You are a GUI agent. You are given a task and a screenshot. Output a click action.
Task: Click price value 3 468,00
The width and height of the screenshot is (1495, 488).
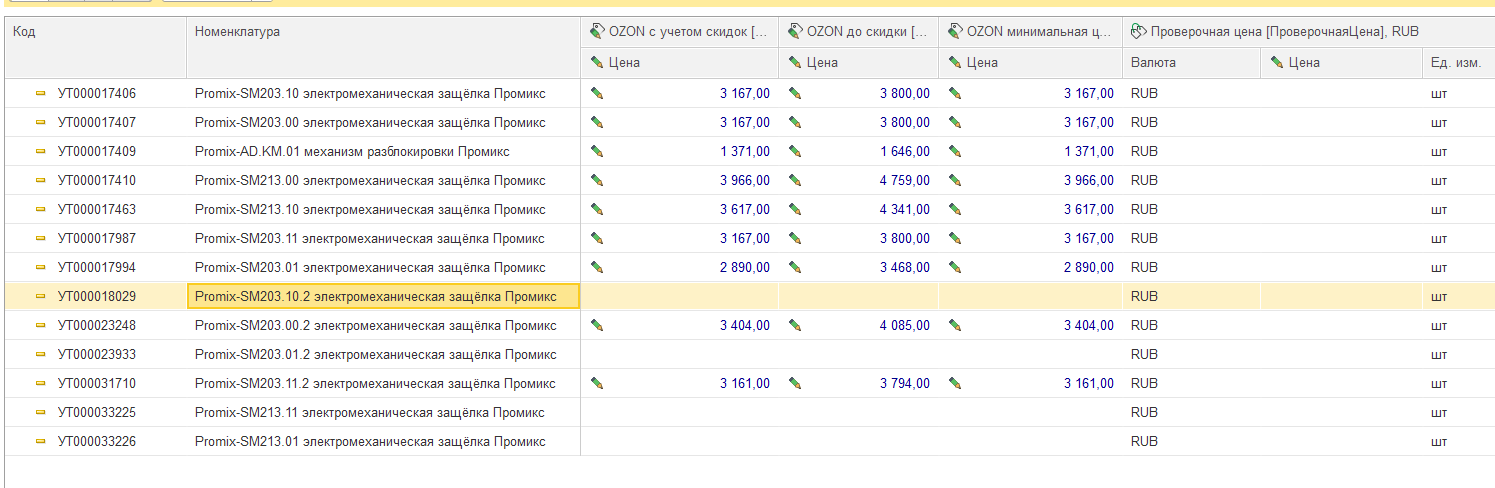(x=905, y=268)
